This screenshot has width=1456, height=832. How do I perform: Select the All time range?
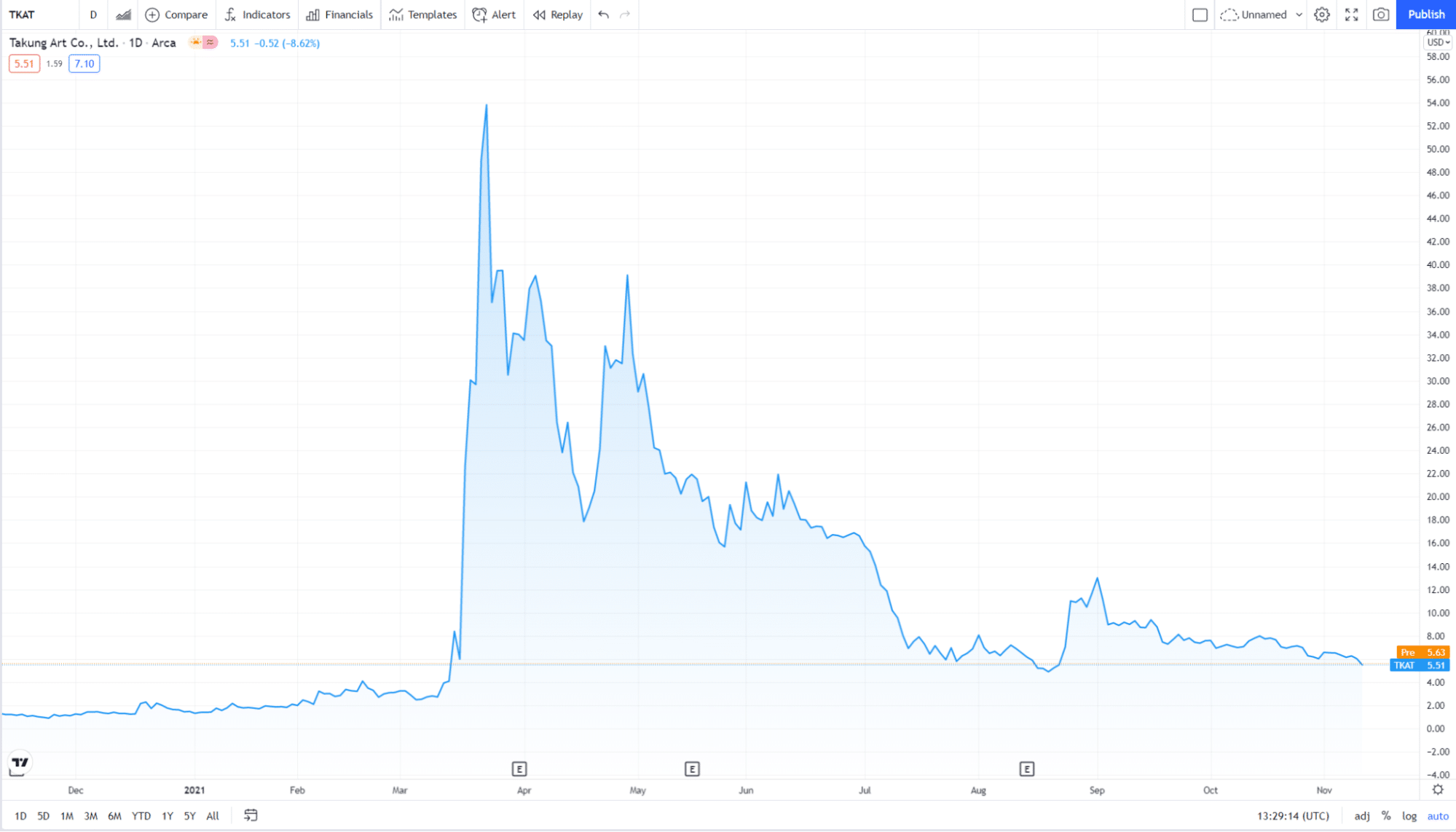pos(213,816)
